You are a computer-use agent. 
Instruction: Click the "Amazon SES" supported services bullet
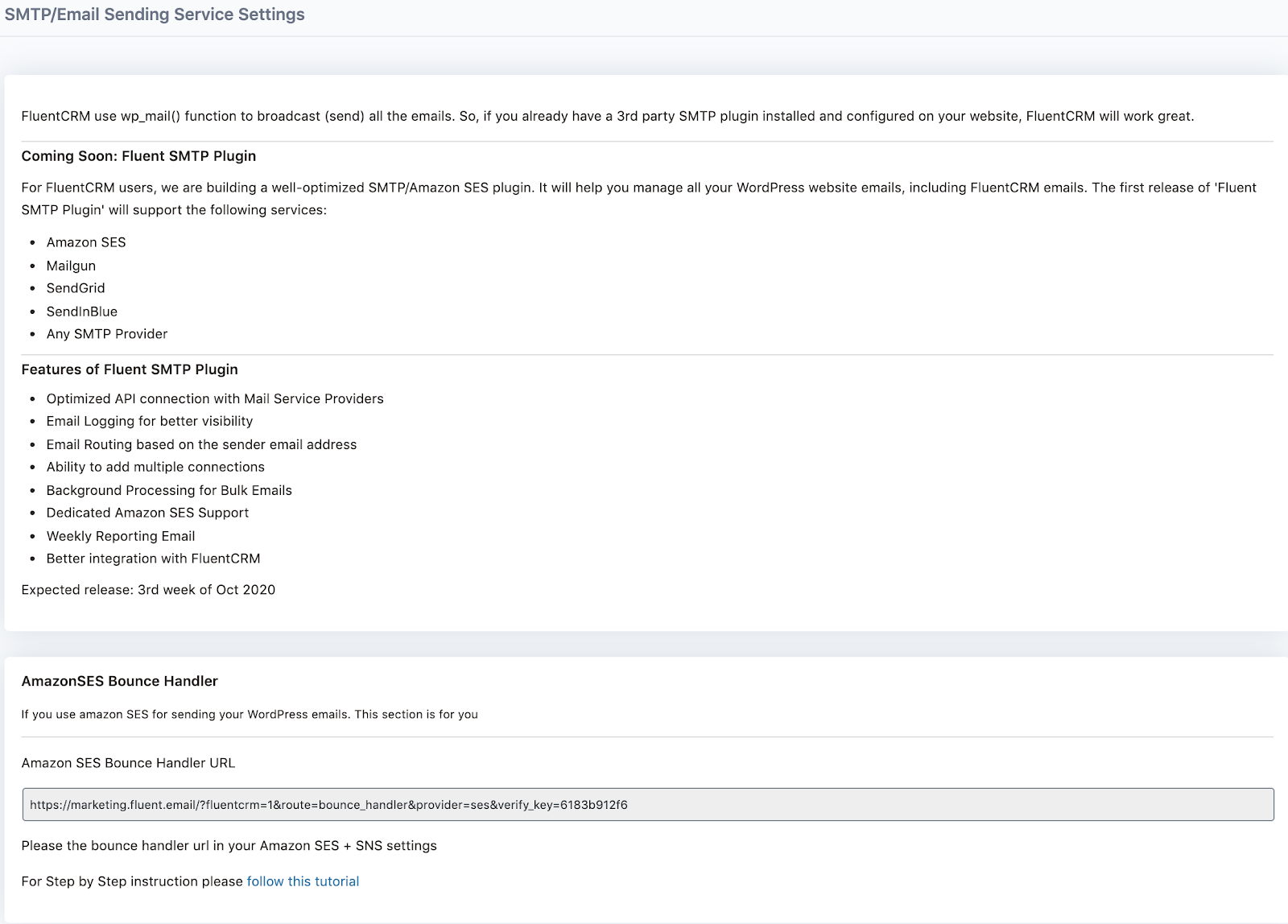(x=86, y=242)
